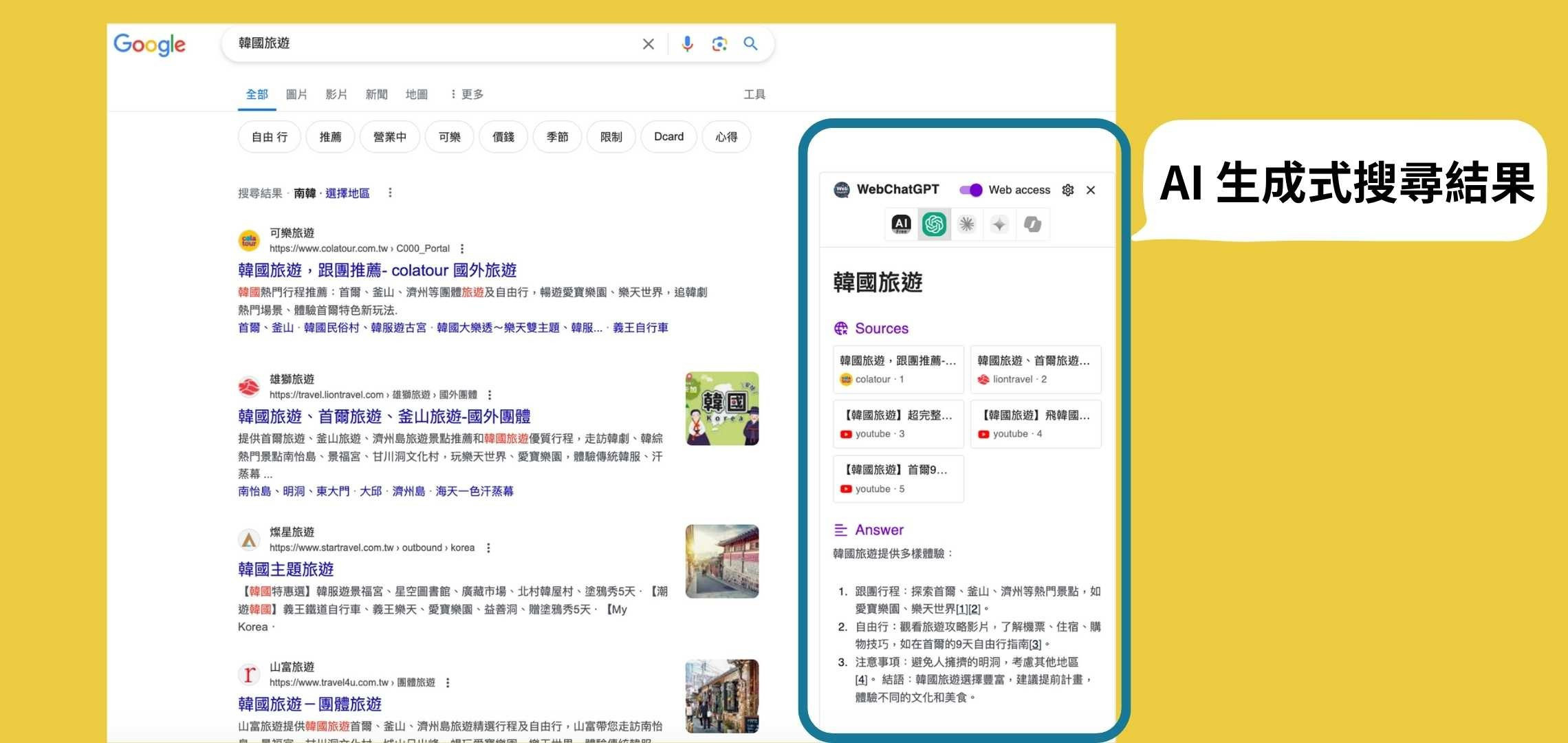Viewport: 1568px width, 743px height.
Task: Switch to the 圖片 tab
Action: tap(296, 94)
